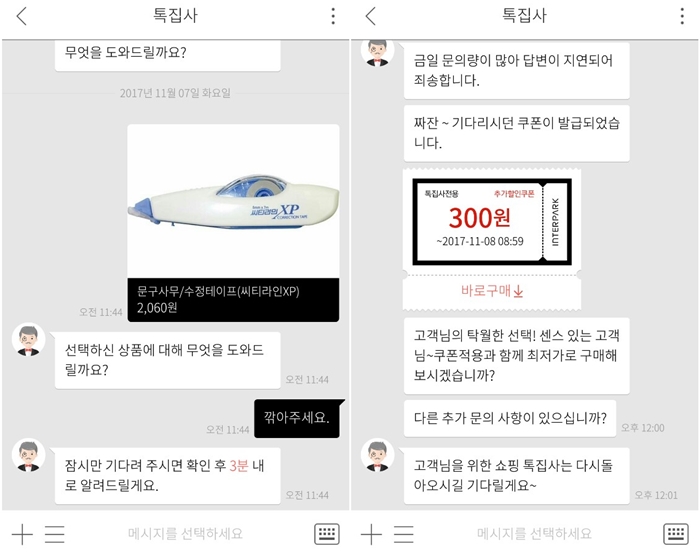Tap plus icon in right chat bar
The image size is (700, 560).
(371, 534)
